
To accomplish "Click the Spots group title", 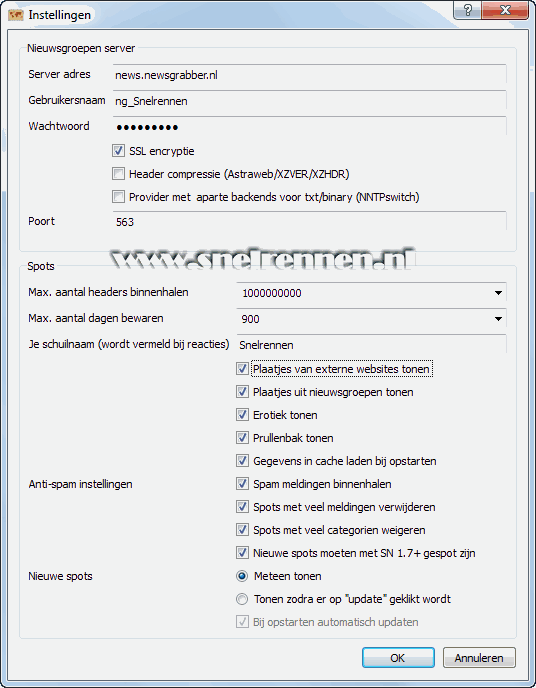I will (41, 266).
